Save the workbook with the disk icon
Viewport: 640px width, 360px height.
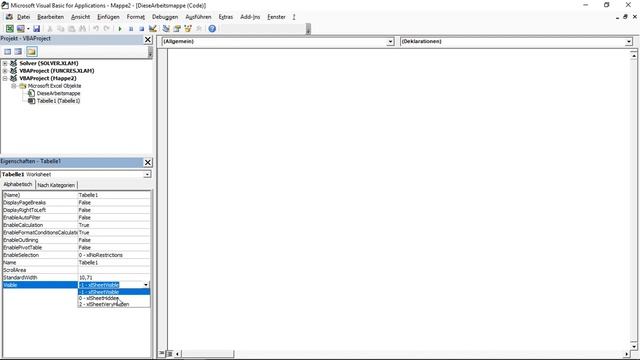pyautogui.click(x=36, y=29)
